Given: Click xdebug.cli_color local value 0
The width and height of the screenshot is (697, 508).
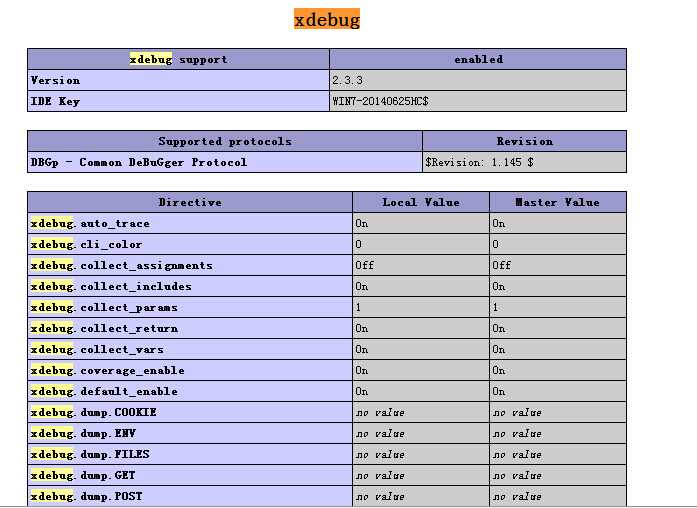Looking at the screenshot, I should (421, 244).
